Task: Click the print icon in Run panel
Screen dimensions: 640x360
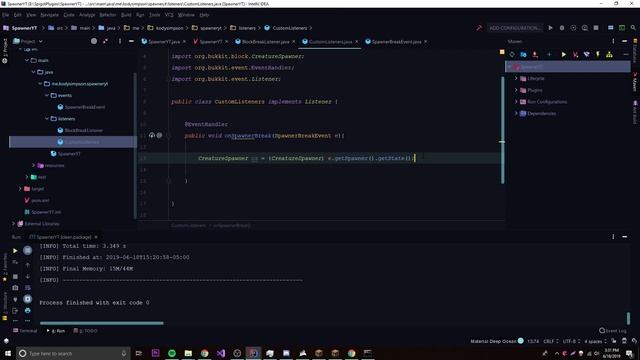Action: (x=27, y=311)
